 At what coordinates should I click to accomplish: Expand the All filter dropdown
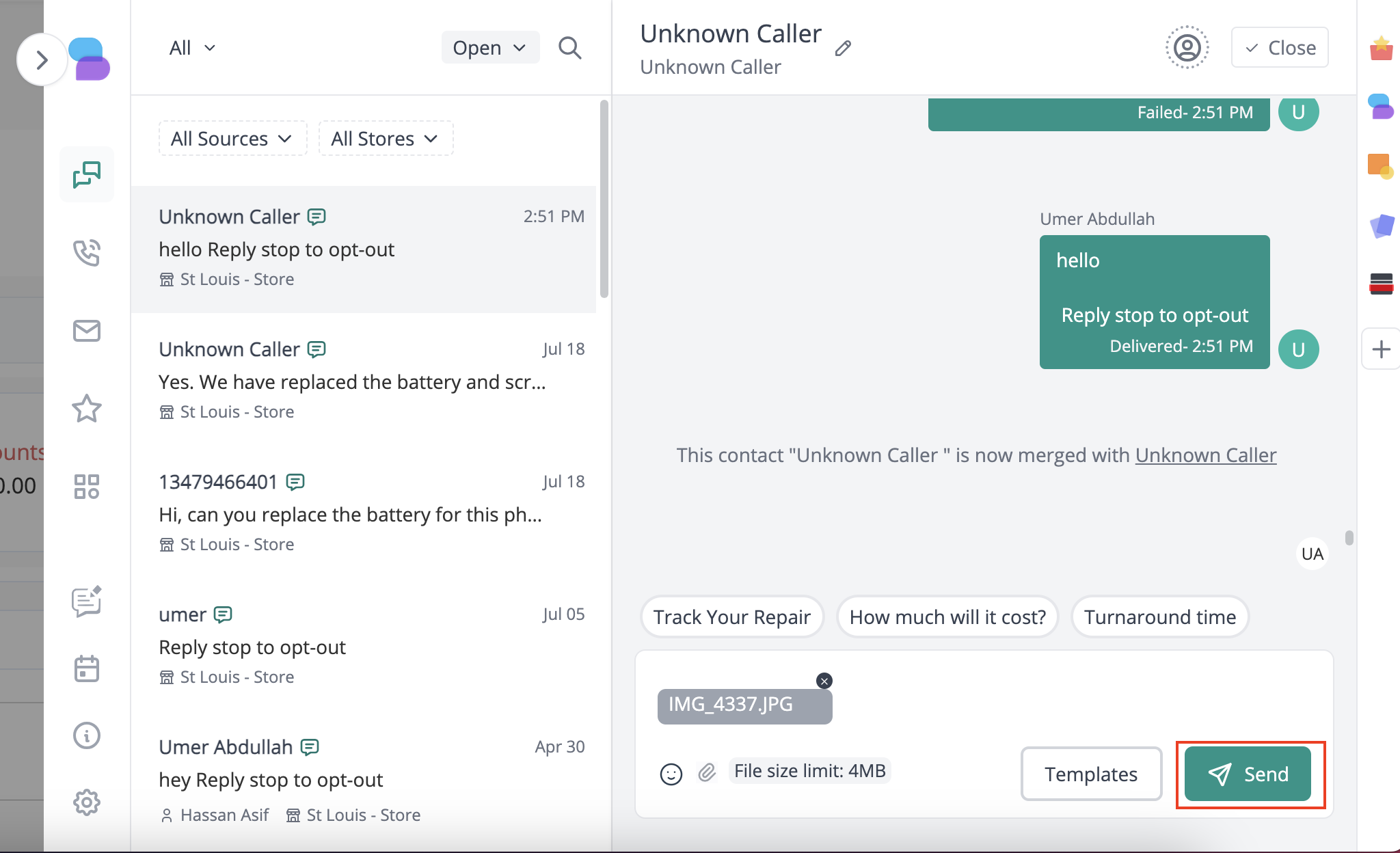click(193, 48)
